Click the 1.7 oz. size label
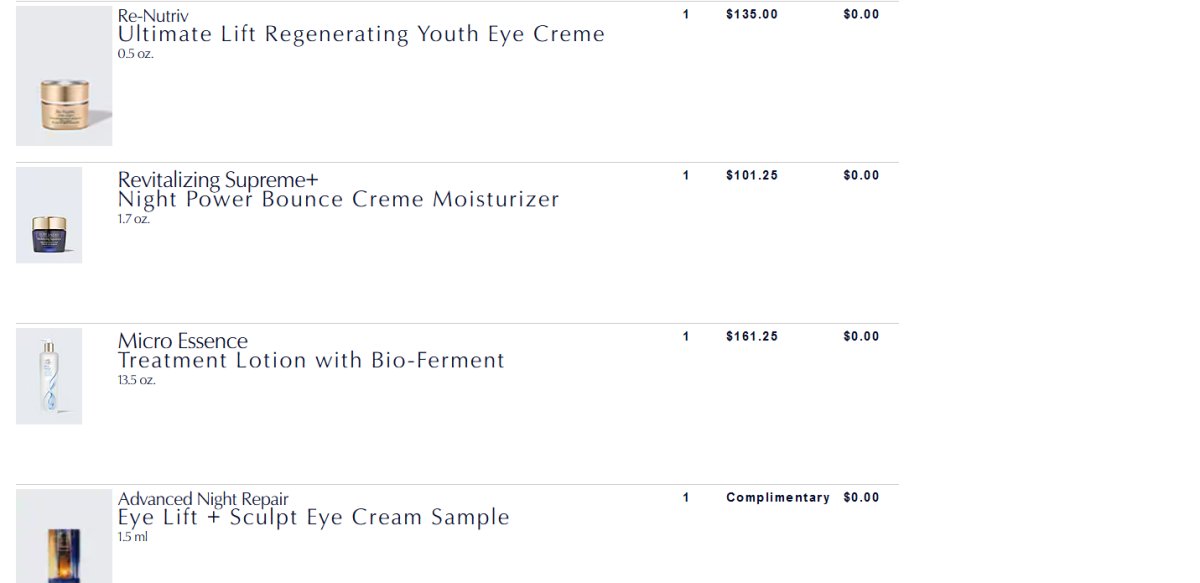The height and width of the screenshot is (583, 1200). (134, 219)
